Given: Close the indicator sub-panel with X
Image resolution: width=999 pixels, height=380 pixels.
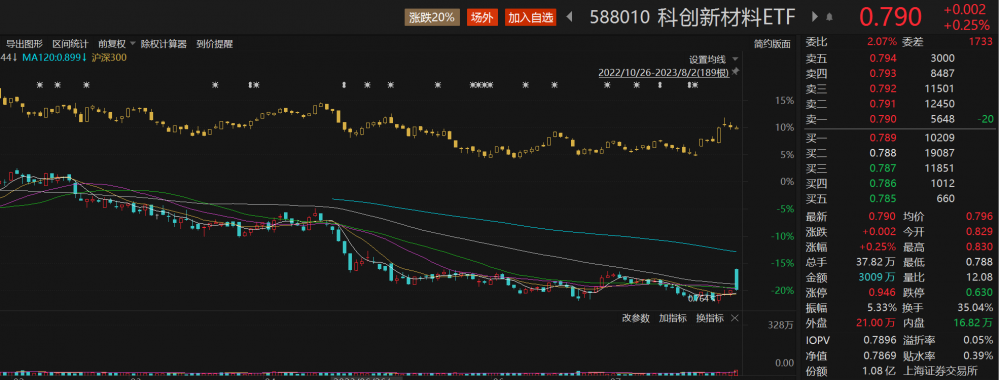Looking at the screenshot, I should point(734,318).
